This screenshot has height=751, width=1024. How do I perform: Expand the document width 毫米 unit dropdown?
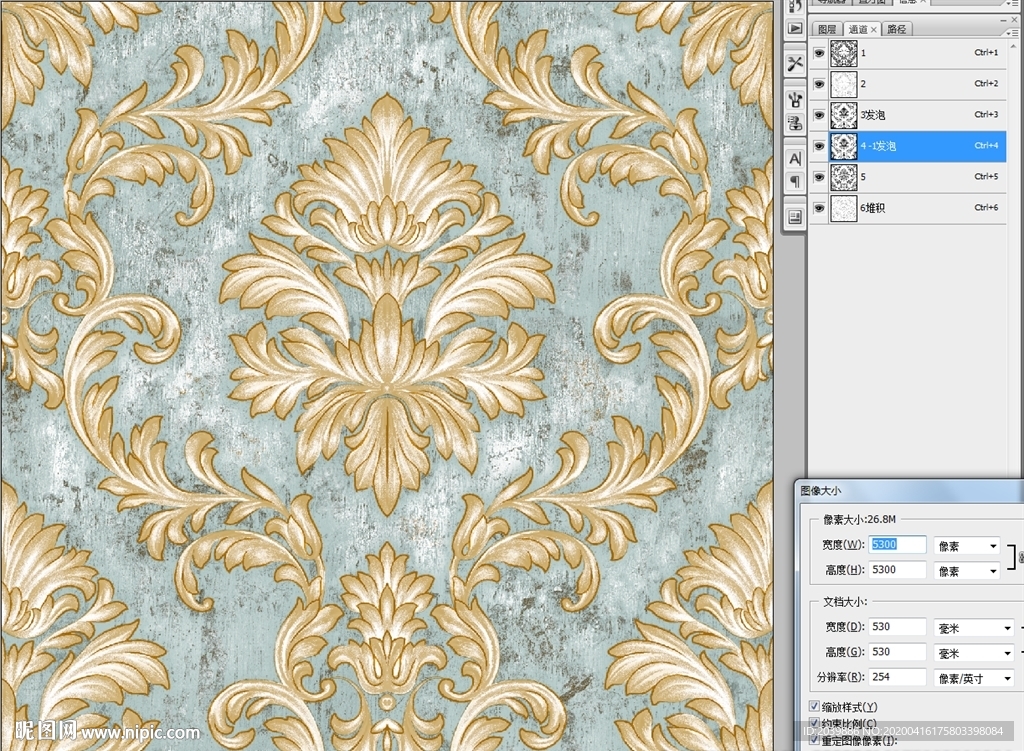coord(974,628)
